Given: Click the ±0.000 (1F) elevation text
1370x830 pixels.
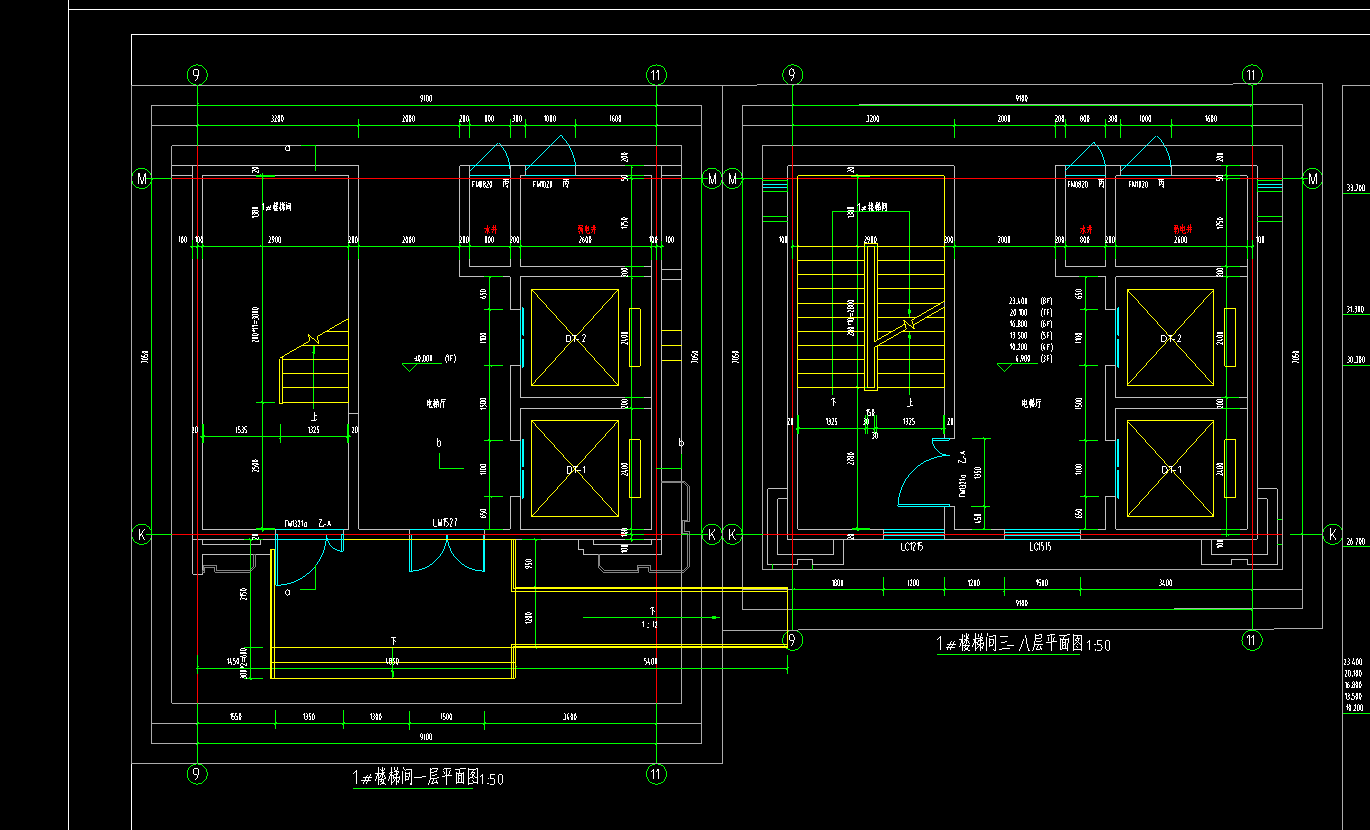Looking at the screenshot, I should pyautogui.click(x=435, y=358).
